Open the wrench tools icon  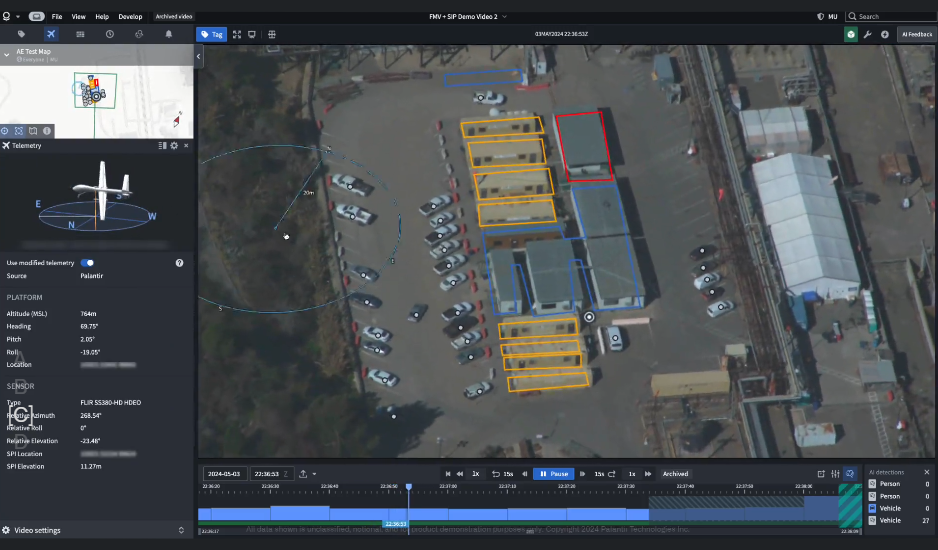tap(867, 35)
